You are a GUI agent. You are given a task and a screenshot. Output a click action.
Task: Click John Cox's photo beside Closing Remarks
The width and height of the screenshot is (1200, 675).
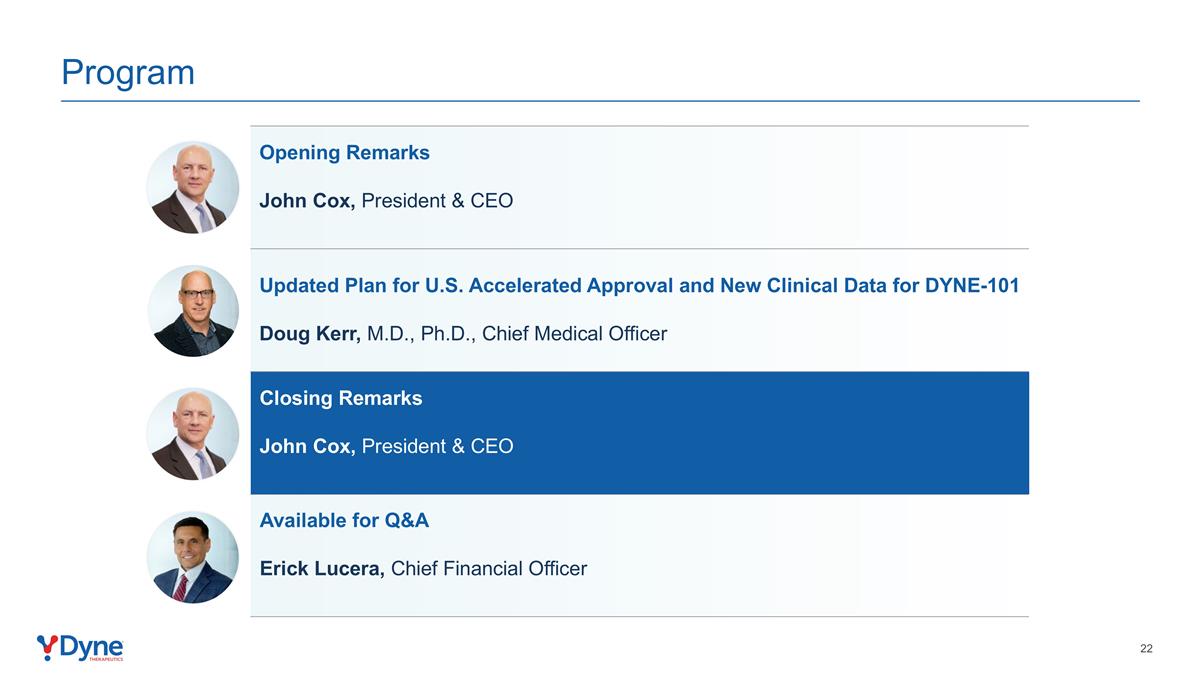pos(192,434)
